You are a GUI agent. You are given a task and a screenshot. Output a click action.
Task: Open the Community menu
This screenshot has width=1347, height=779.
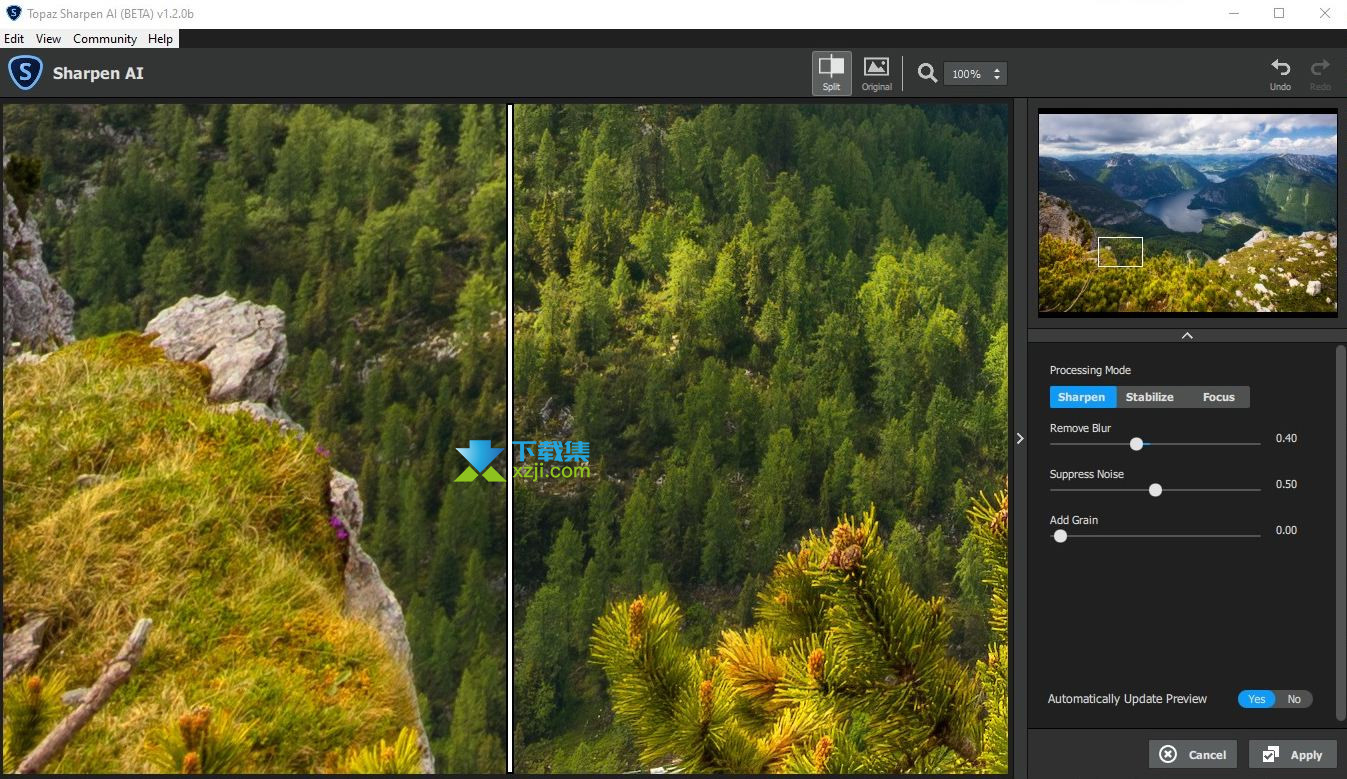pyautogui.click(x=105, y=39)
